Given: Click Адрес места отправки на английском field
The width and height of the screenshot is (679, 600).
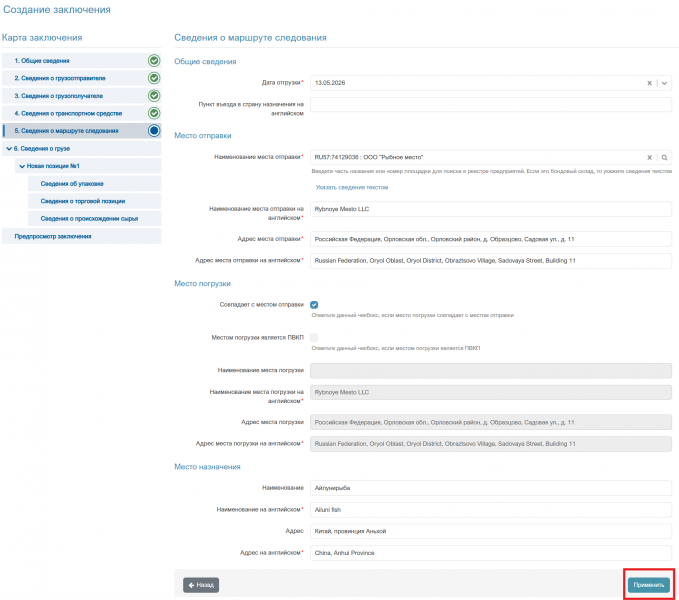Looking at the screenshot, I should [x=491, y=261].
